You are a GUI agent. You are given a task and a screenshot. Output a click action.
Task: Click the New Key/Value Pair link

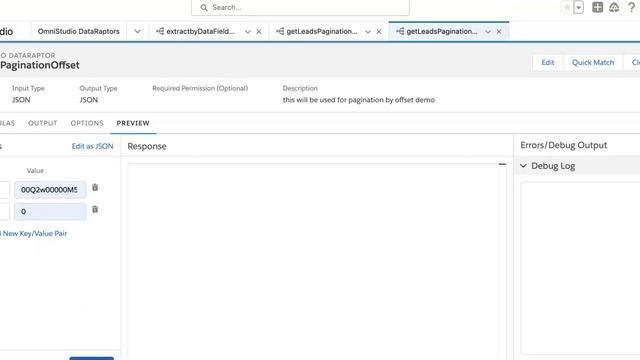point(33,233)
